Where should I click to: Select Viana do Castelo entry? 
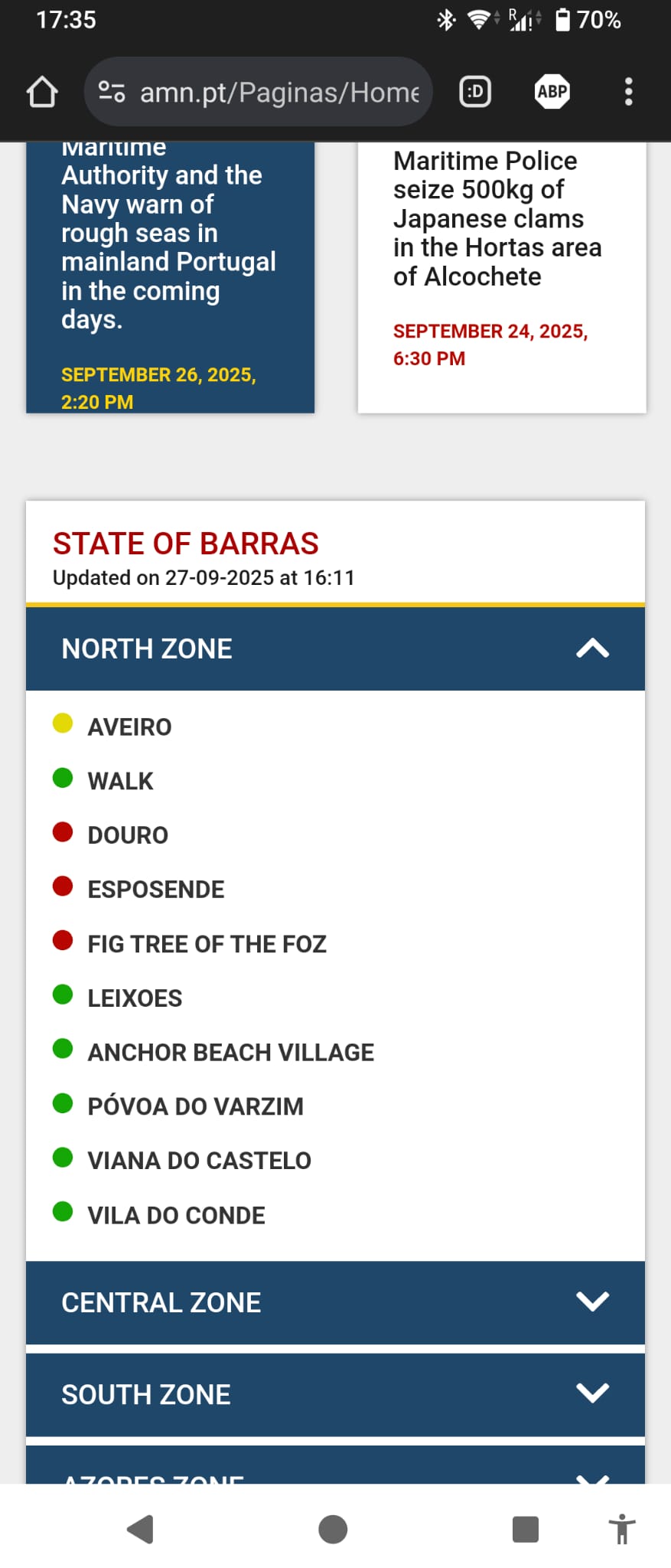199,1160
